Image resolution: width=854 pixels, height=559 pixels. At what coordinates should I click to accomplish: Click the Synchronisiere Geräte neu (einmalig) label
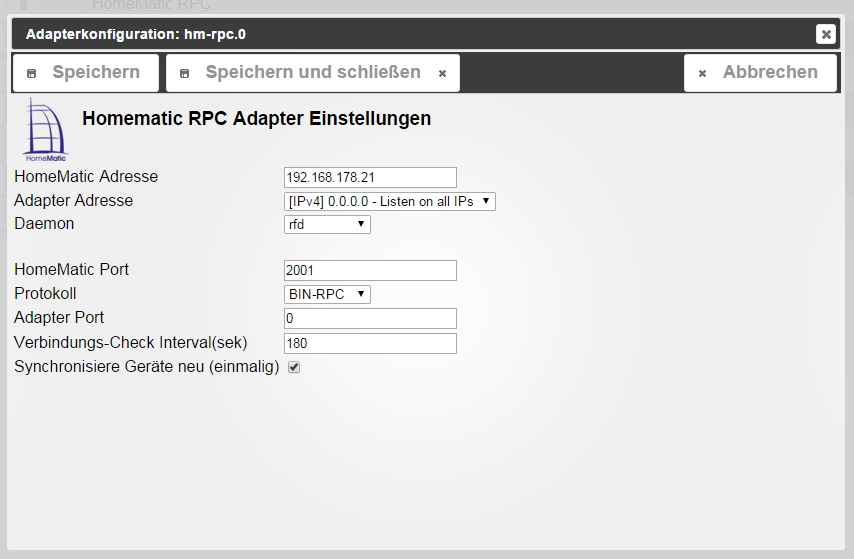(x=146, y=367)
